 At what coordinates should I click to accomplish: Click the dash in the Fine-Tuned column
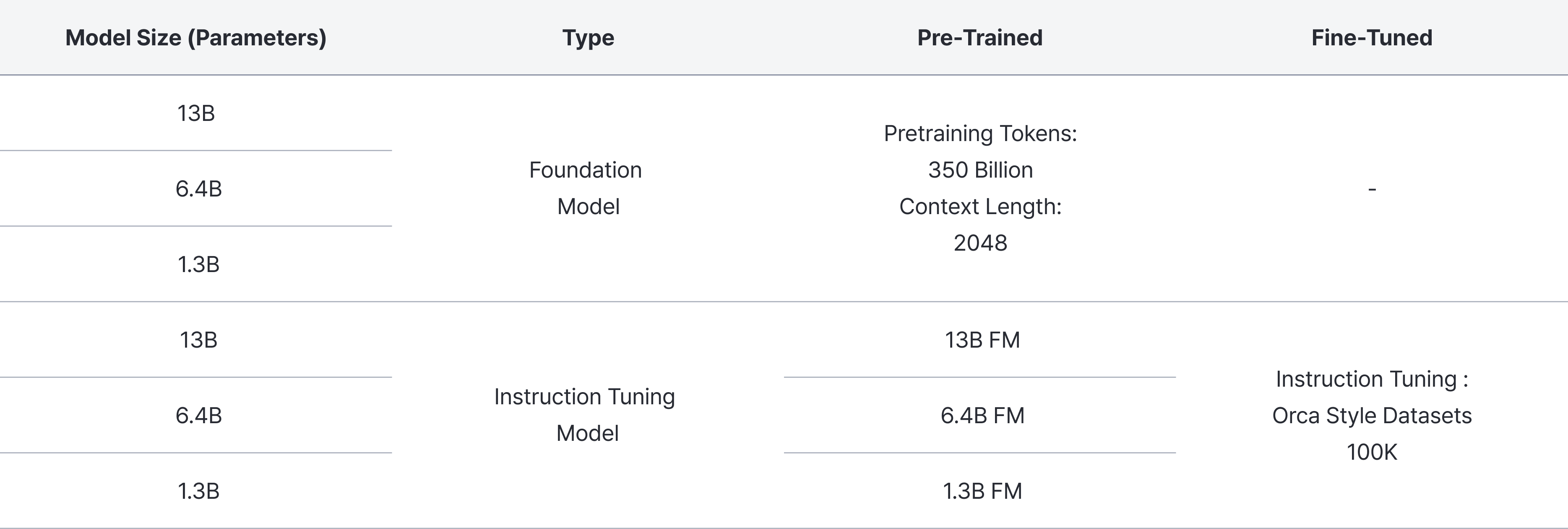point(1372,189)
